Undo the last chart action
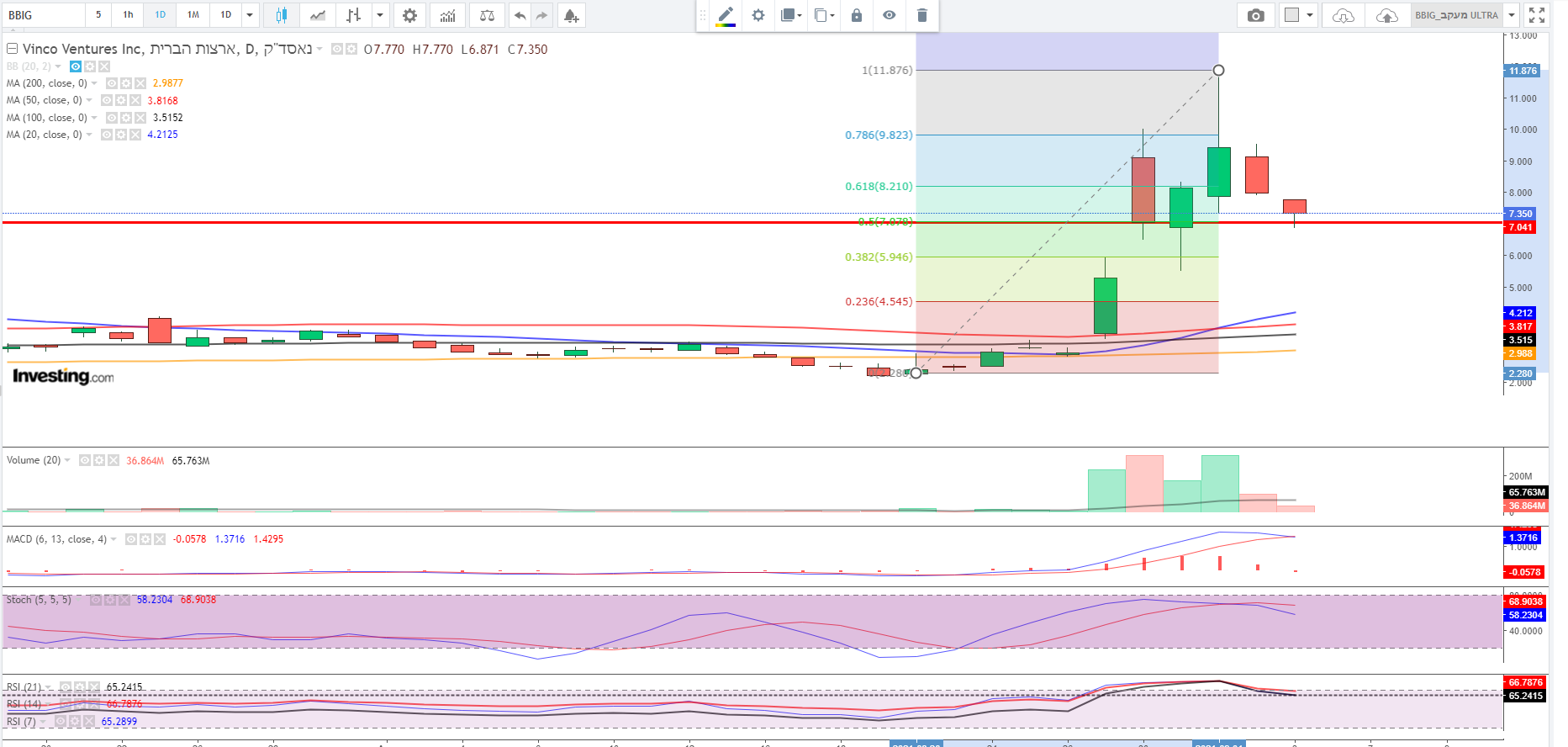 click(520, 15)
